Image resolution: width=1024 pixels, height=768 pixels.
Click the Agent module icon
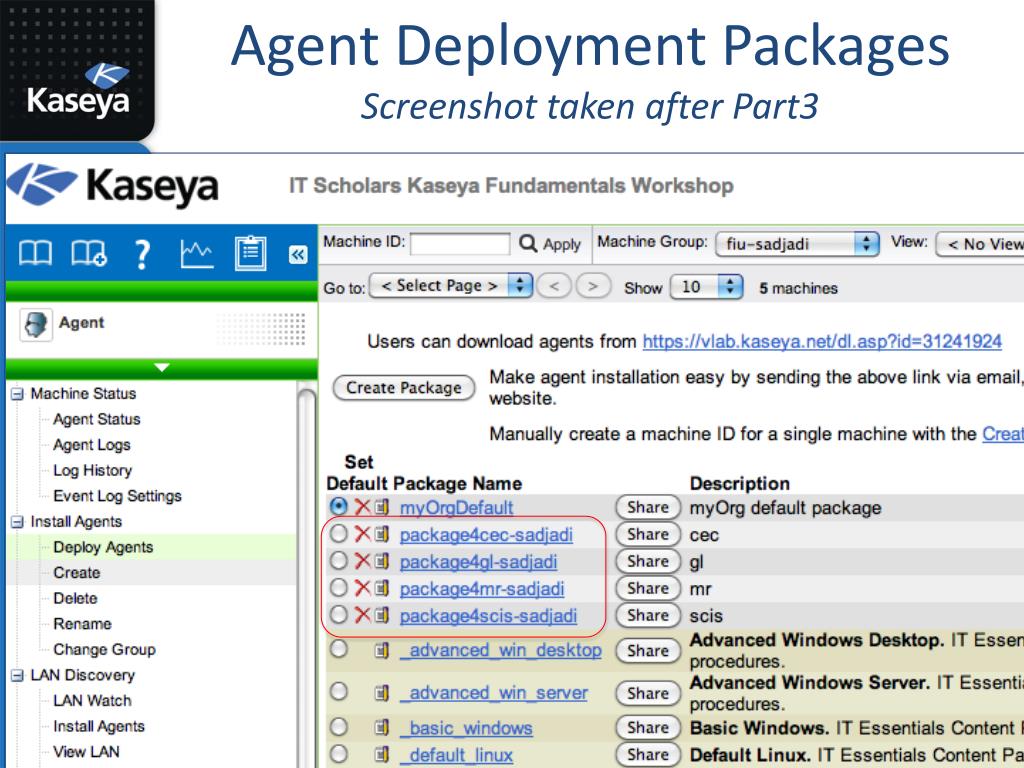[x=35, y=325]
